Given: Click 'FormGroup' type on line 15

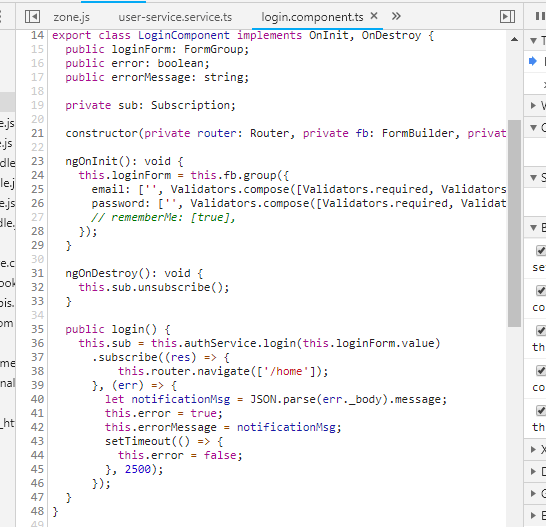Looking at the screenshot, I should (x=213, y=49).
